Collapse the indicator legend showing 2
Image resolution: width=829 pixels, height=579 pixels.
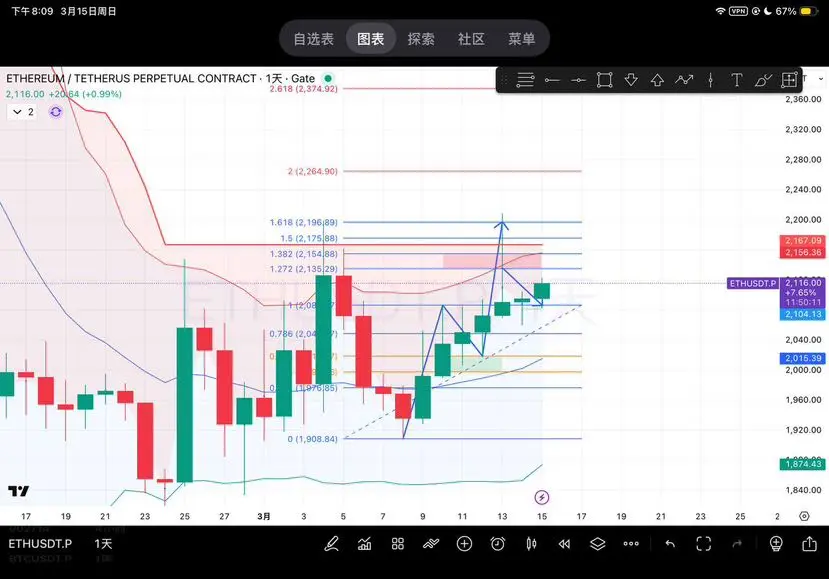pos(23,112)
